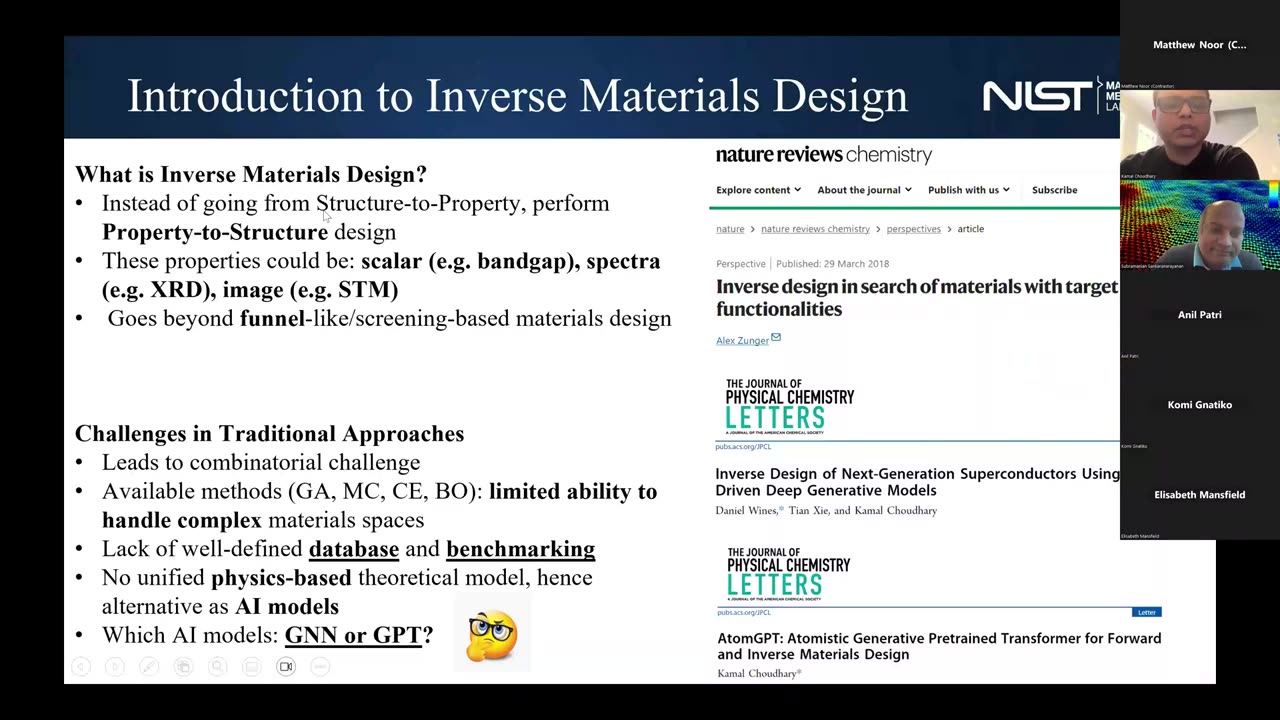Toggle subtitles icon in slideshow toolbar

[252, 667]
